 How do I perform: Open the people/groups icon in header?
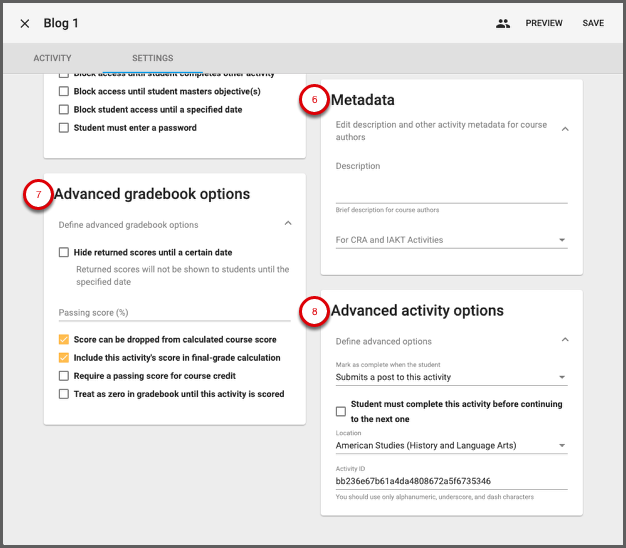coord(503,23)
